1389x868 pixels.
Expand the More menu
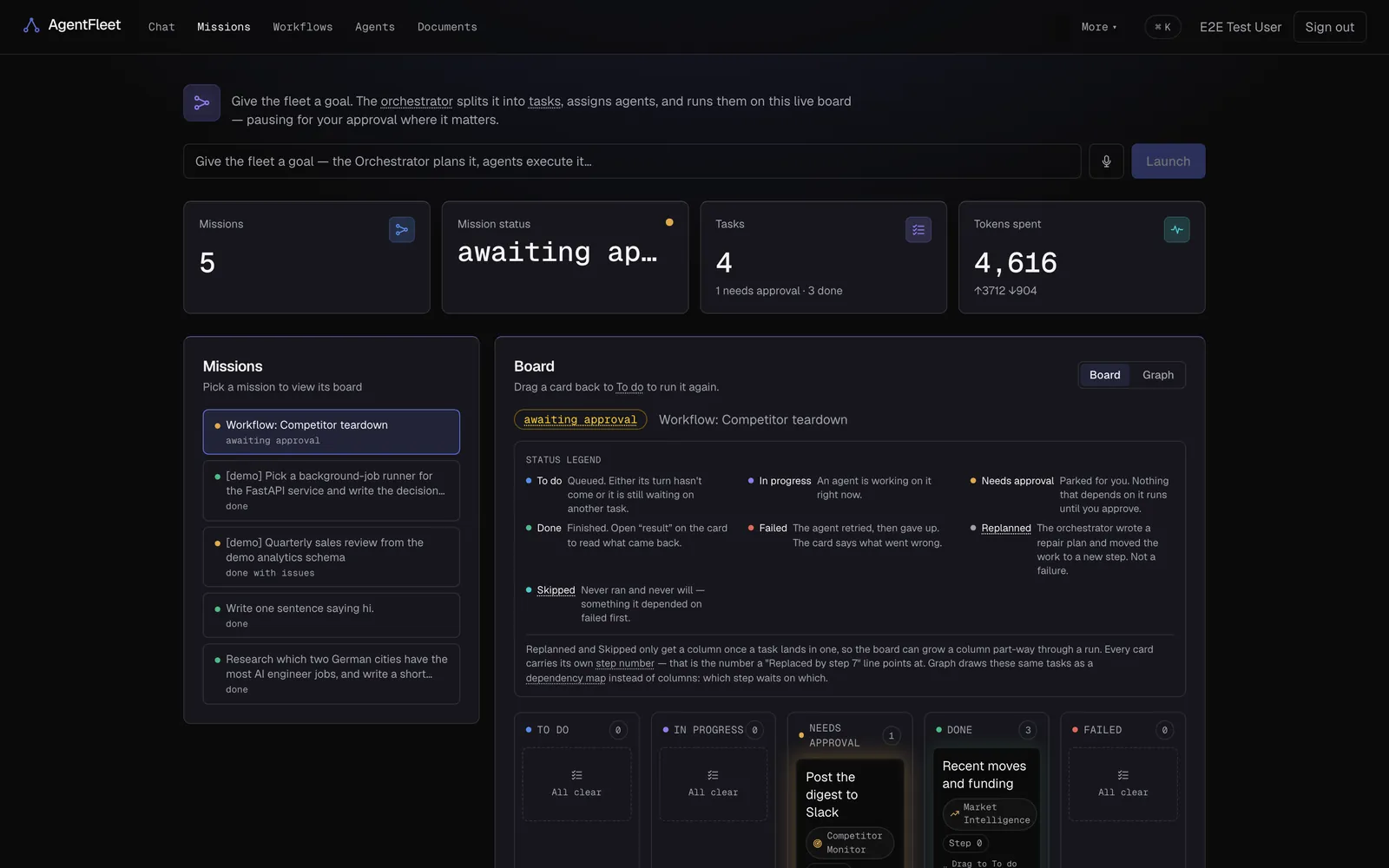[1099, 27]
